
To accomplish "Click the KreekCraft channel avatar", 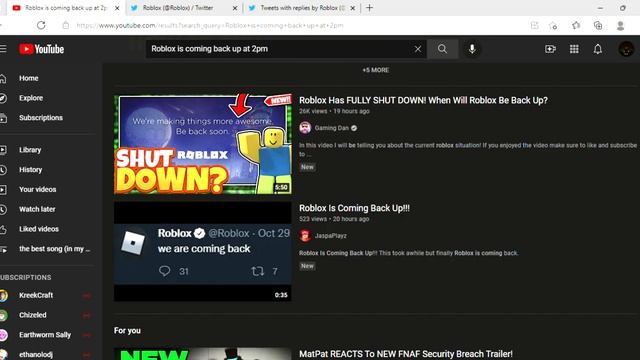I will click(x=3, y=295).
